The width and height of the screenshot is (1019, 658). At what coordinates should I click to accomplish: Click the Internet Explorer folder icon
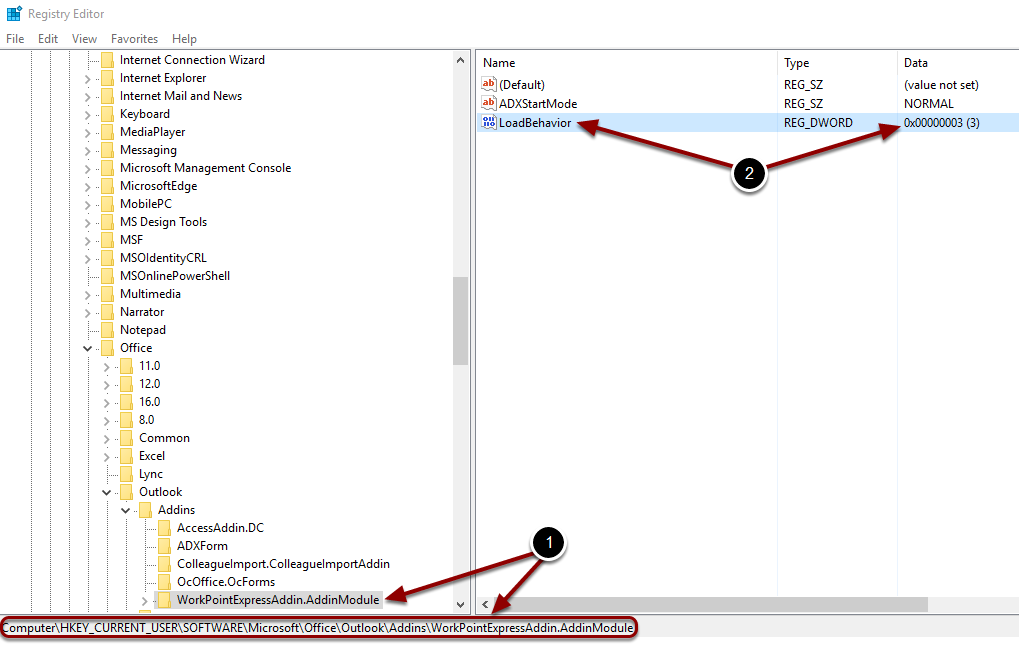(107, 78)
